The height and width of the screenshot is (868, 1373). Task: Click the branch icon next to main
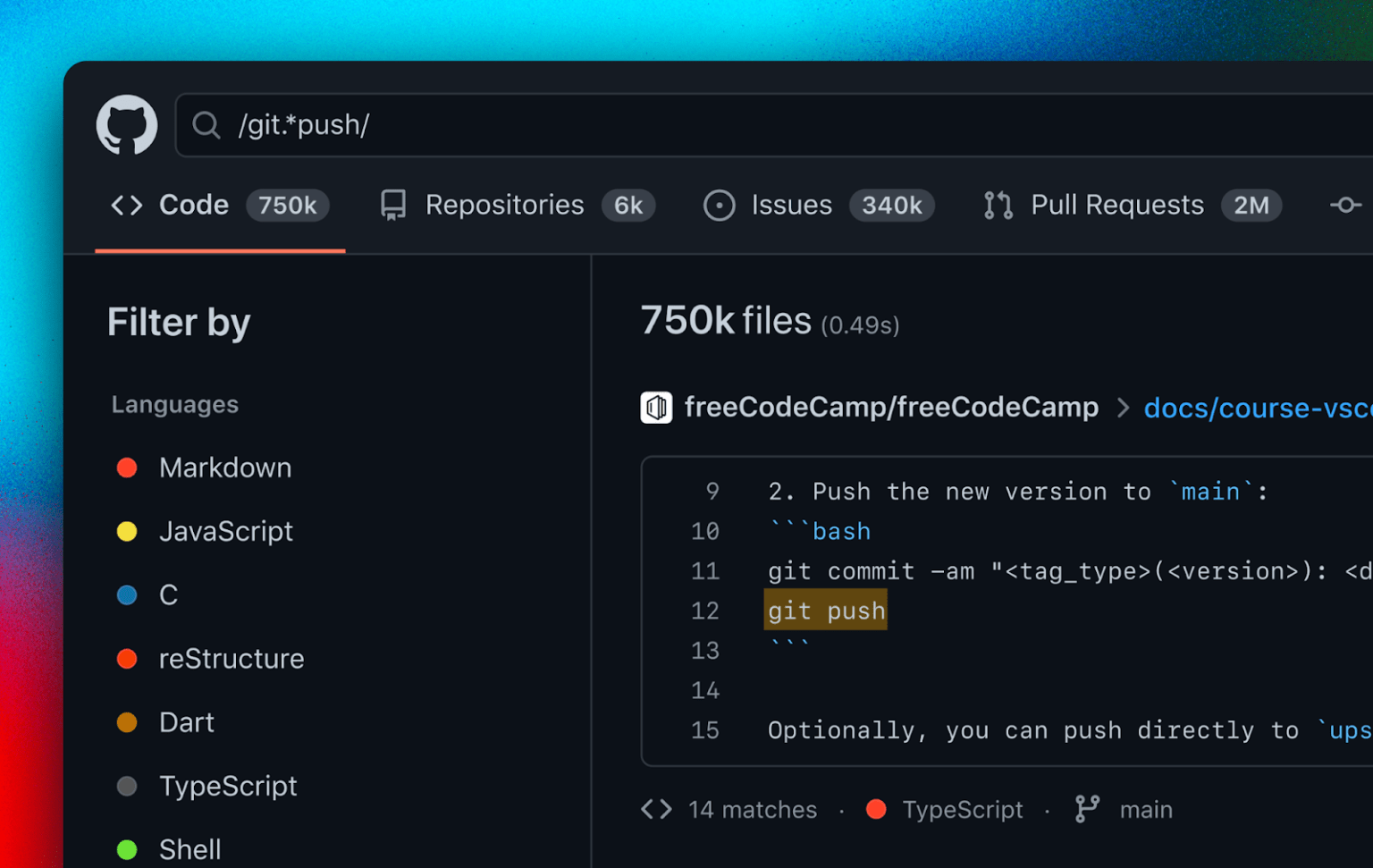[x=1086, y=807]
